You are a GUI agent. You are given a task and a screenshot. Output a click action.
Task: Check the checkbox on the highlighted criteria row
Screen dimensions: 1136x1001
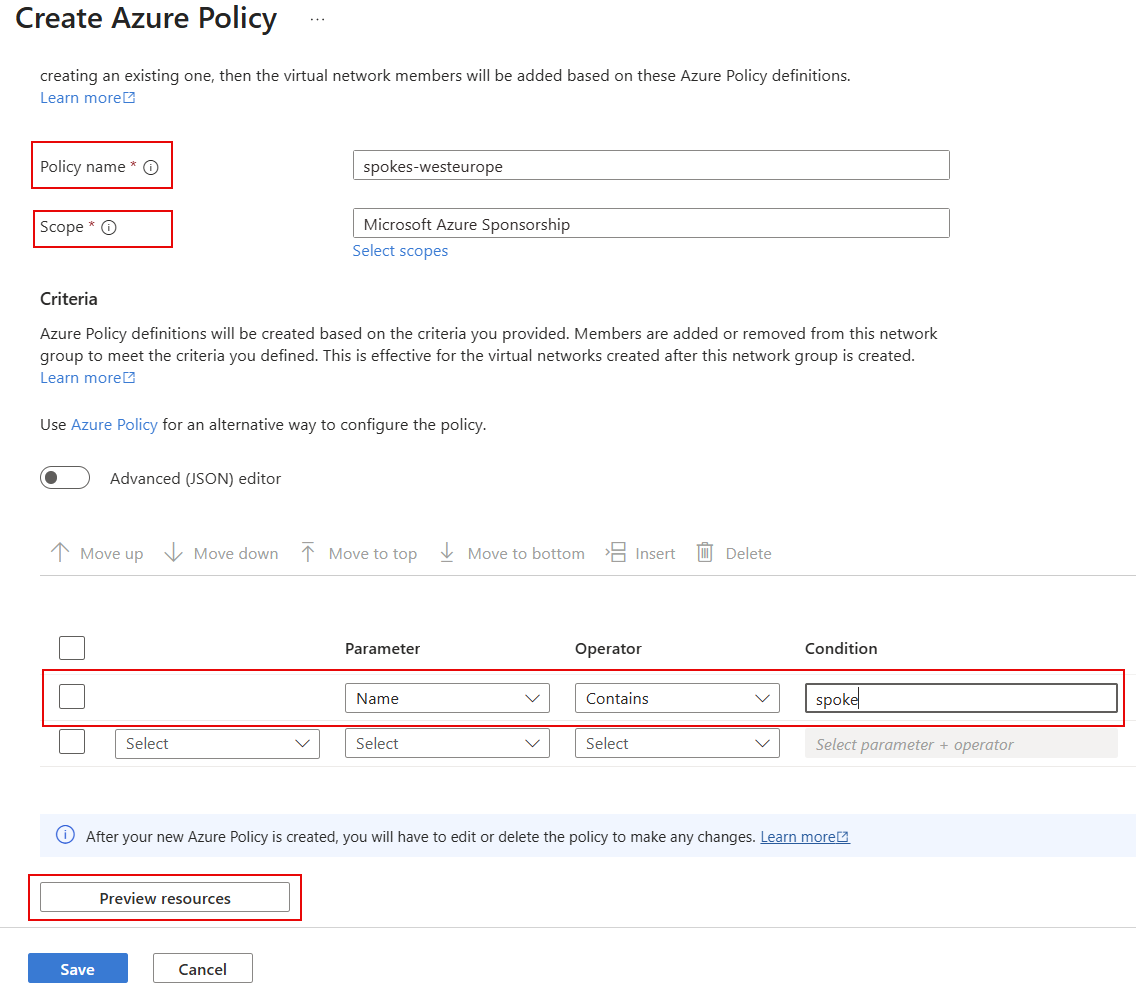pyautogui.click(x=71, y=696)
